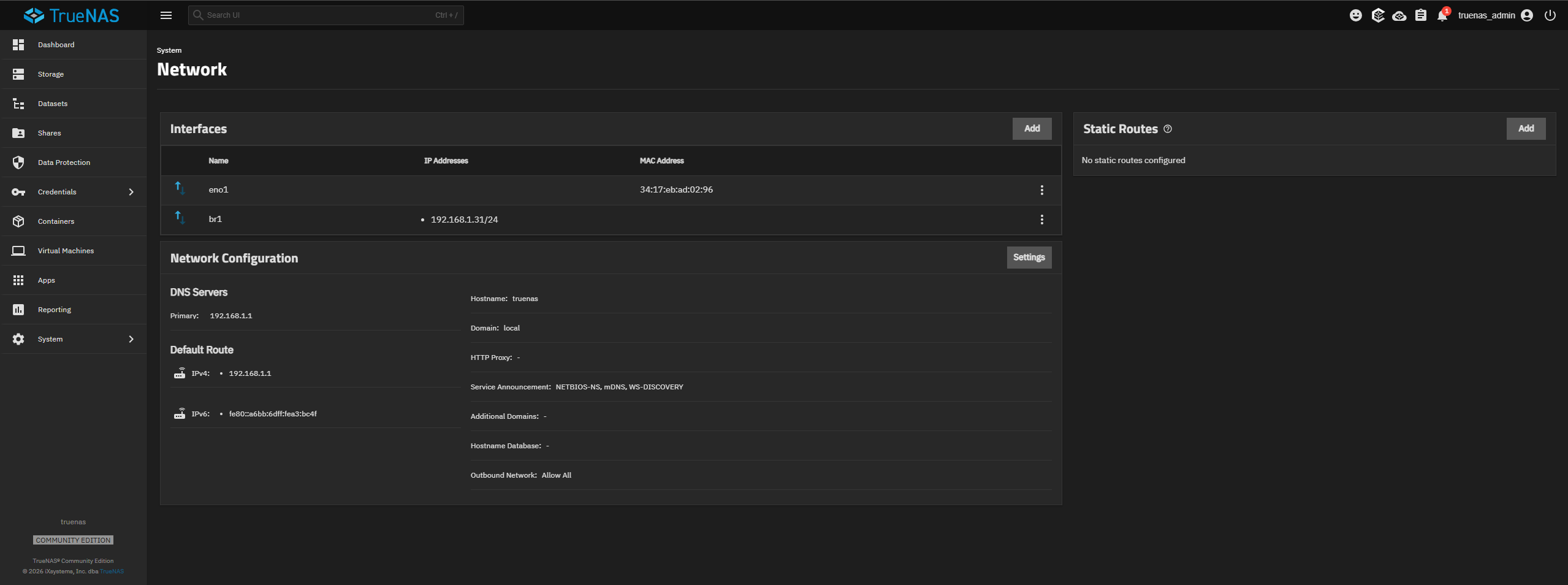
Task: Click the IPv4 default route router icon
Action: tap(180, 373)
